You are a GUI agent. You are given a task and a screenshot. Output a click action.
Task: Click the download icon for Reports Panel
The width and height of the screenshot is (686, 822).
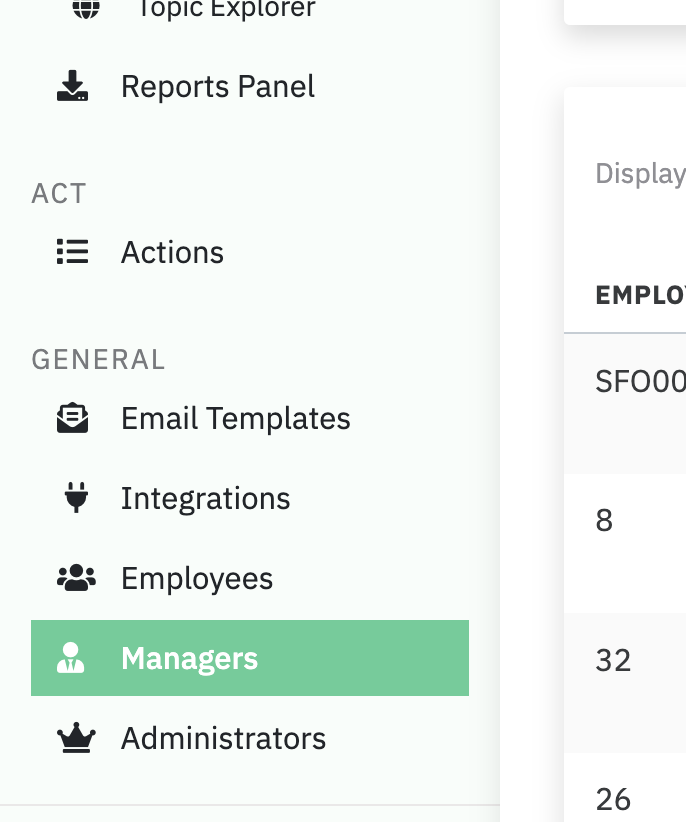(x=73, y=87)
